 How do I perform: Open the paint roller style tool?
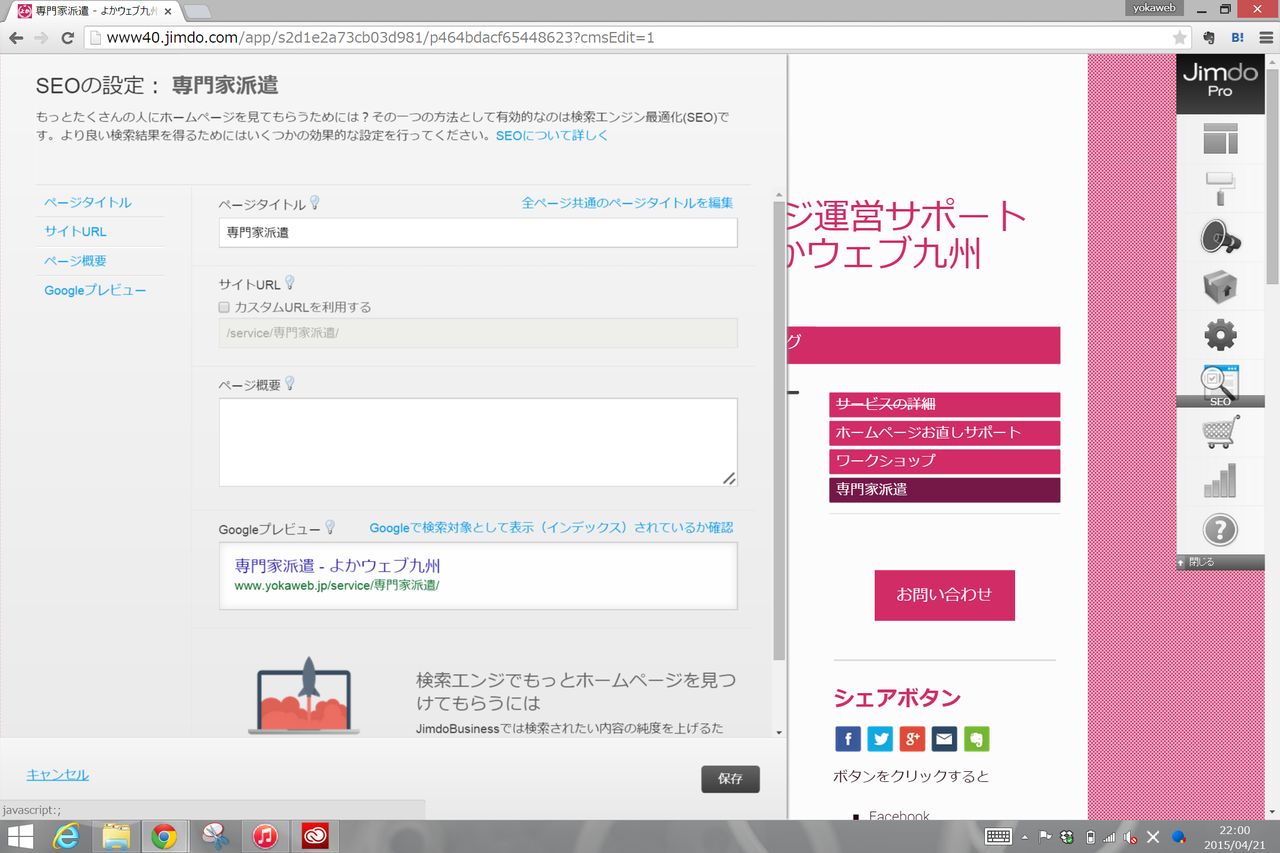point(1220,188)
